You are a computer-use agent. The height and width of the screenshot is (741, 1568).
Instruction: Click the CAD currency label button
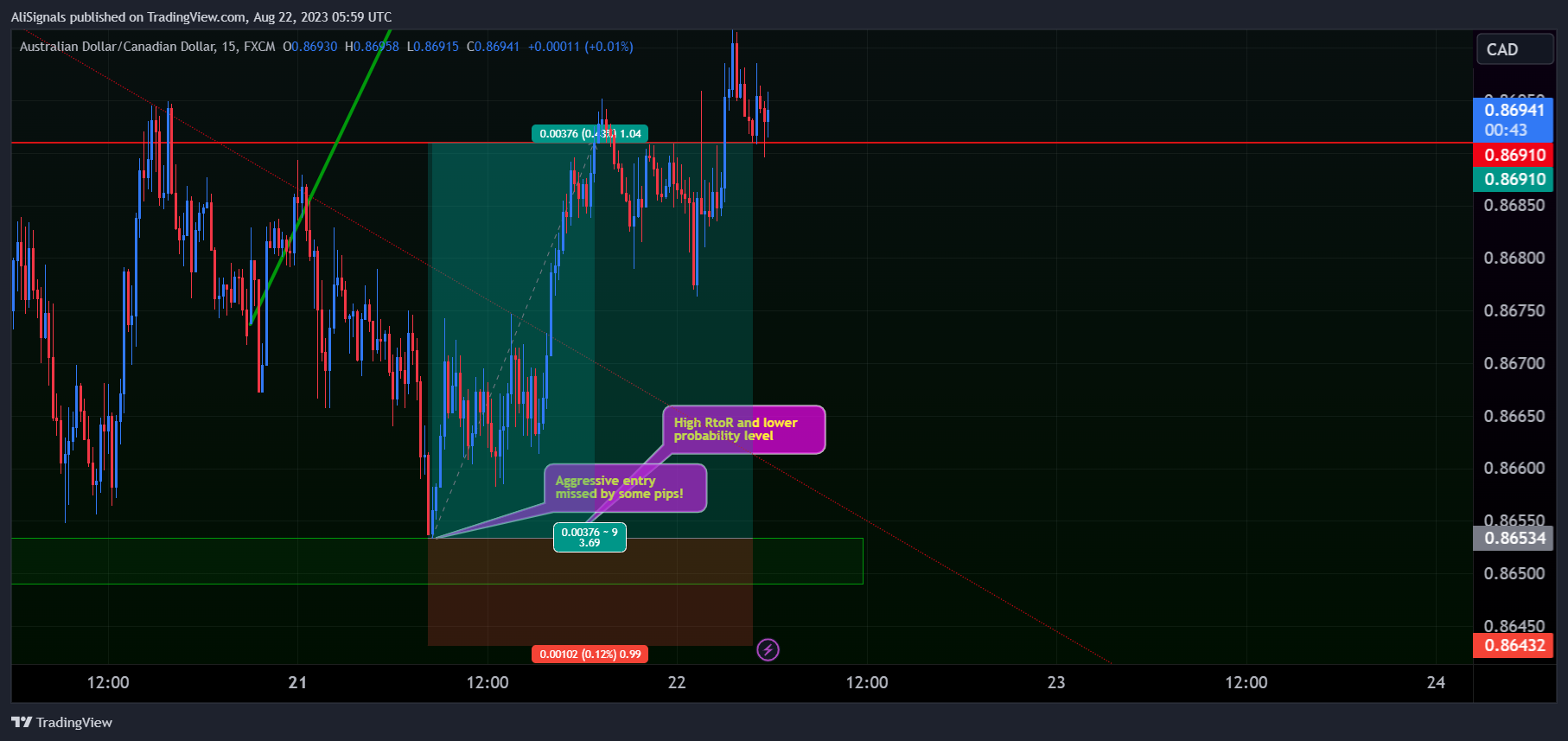[1514, 49]
